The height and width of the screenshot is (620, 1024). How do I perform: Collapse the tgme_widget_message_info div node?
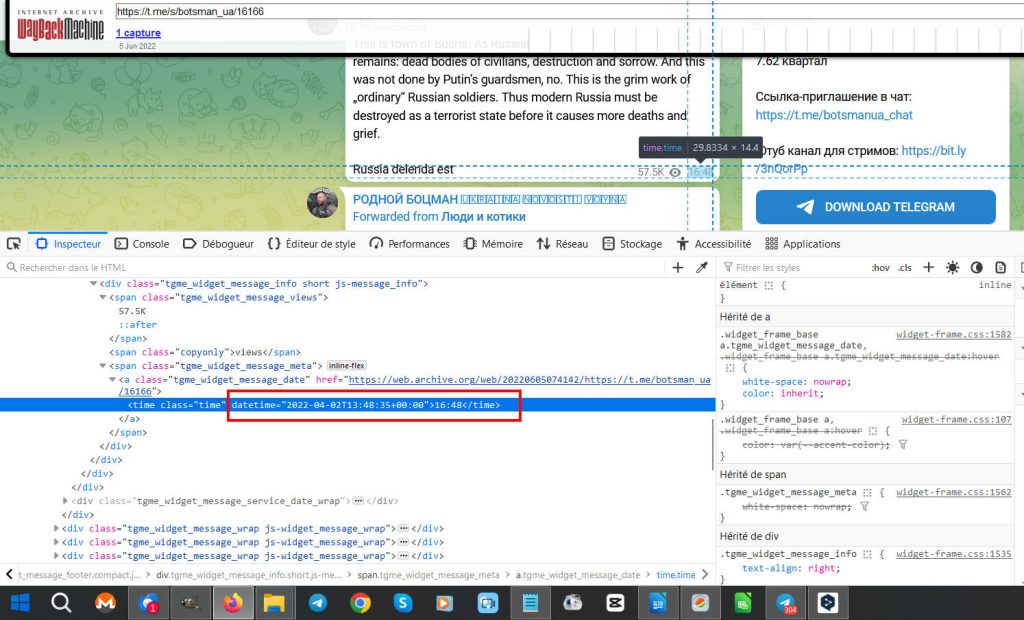point(93,284)
